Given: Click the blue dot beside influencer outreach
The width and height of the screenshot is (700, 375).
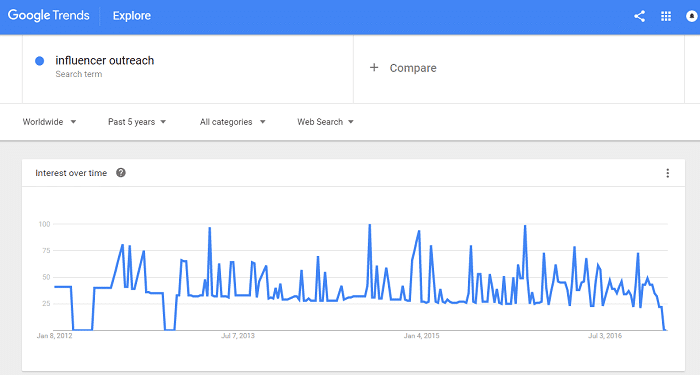Looking at the screenshot, I should 39,61.
